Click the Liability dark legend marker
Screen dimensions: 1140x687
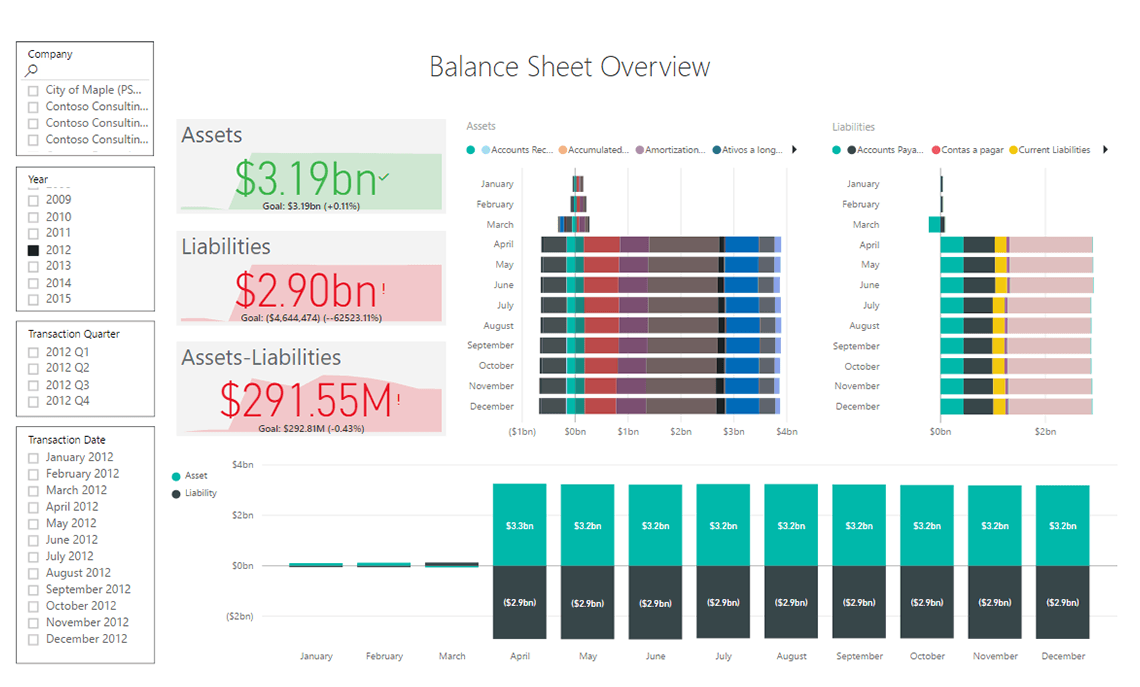(x=176, y=494)
